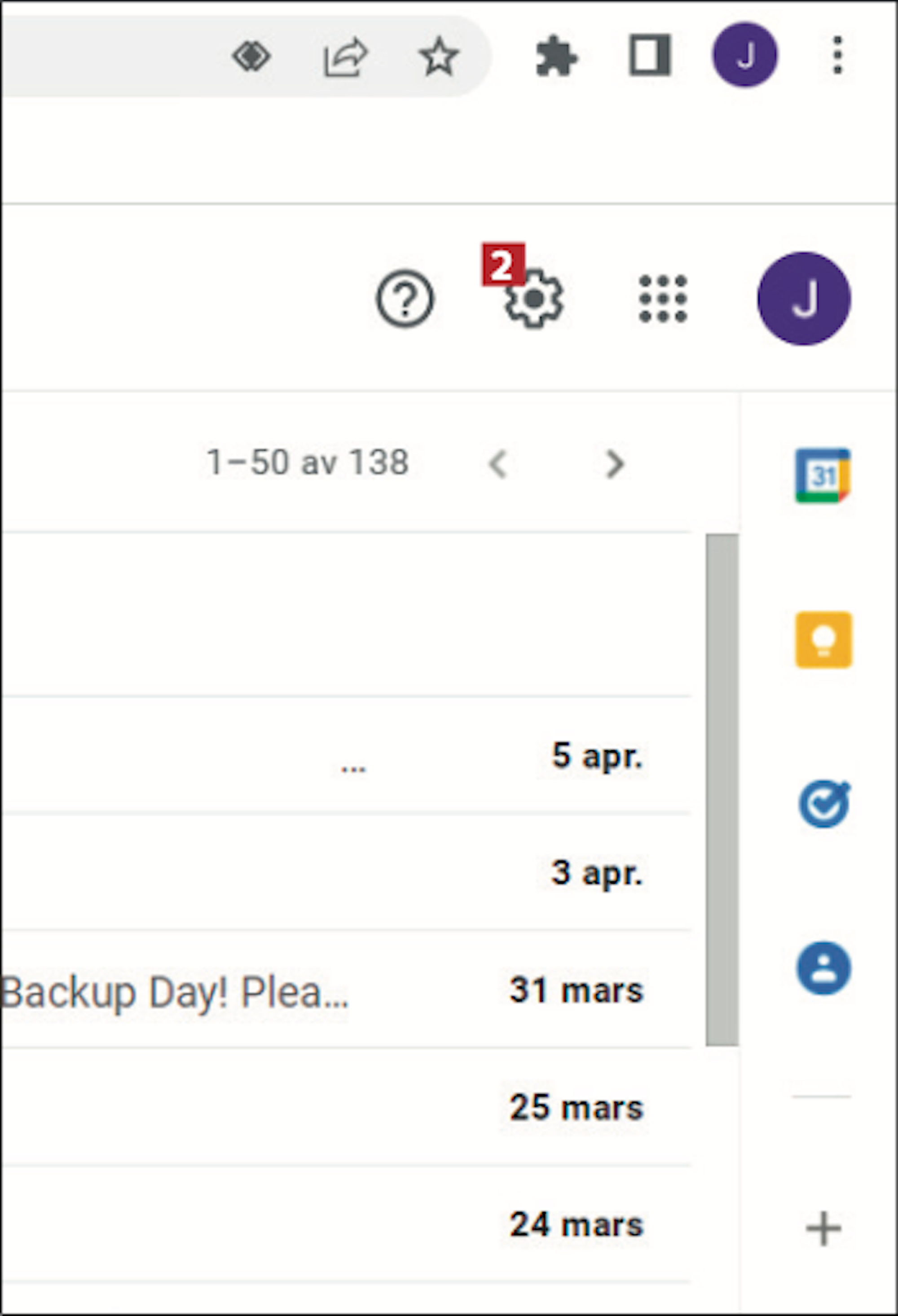The image size is (898, 1316).
Task: Open the Gmail help question mark
Action: coord(405,299)
